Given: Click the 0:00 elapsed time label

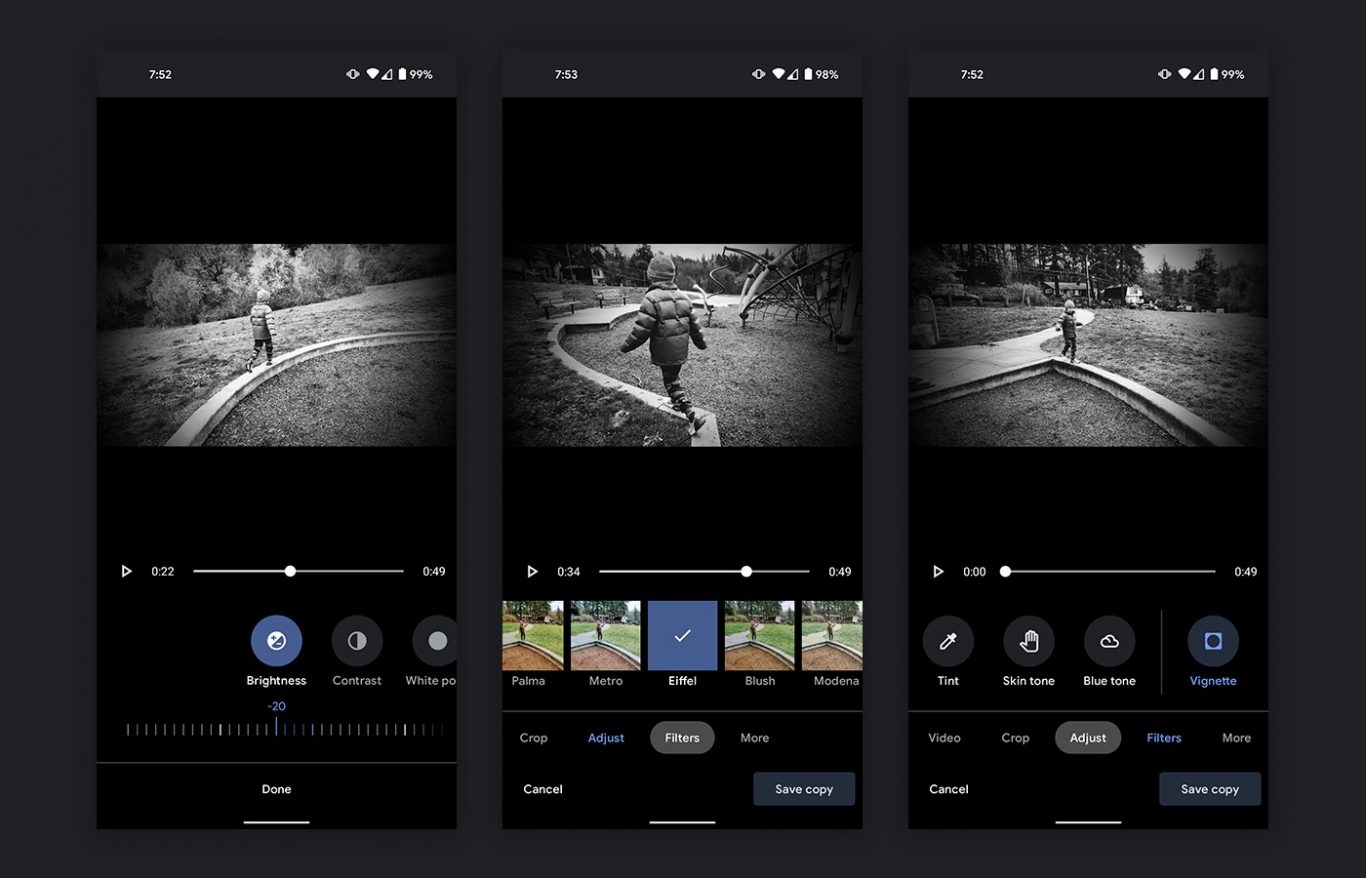Looking at the screenshot, I should click(975, 572).
